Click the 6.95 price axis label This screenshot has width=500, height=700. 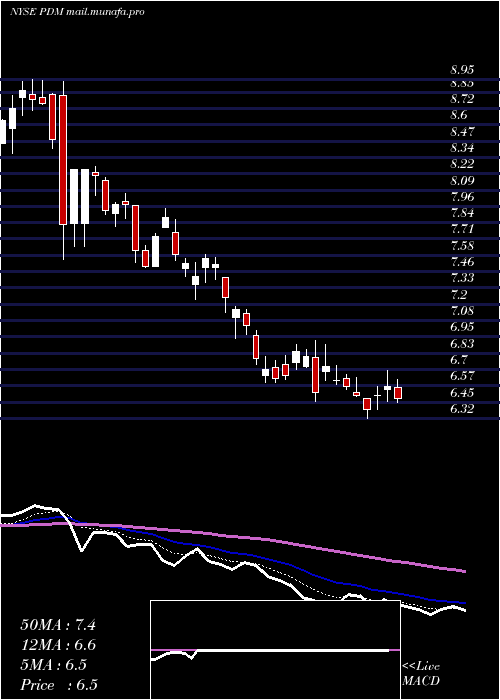462,327
